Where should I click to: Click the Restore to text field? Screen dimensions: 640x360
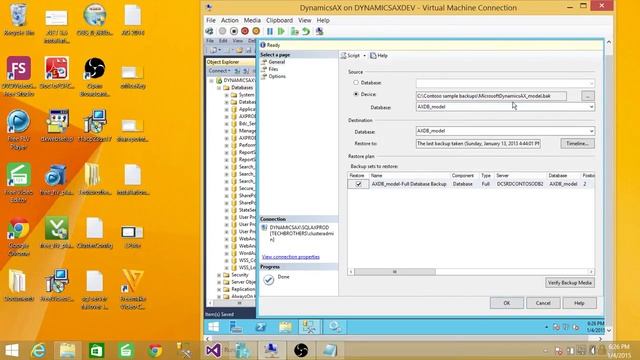coord(478,144)
